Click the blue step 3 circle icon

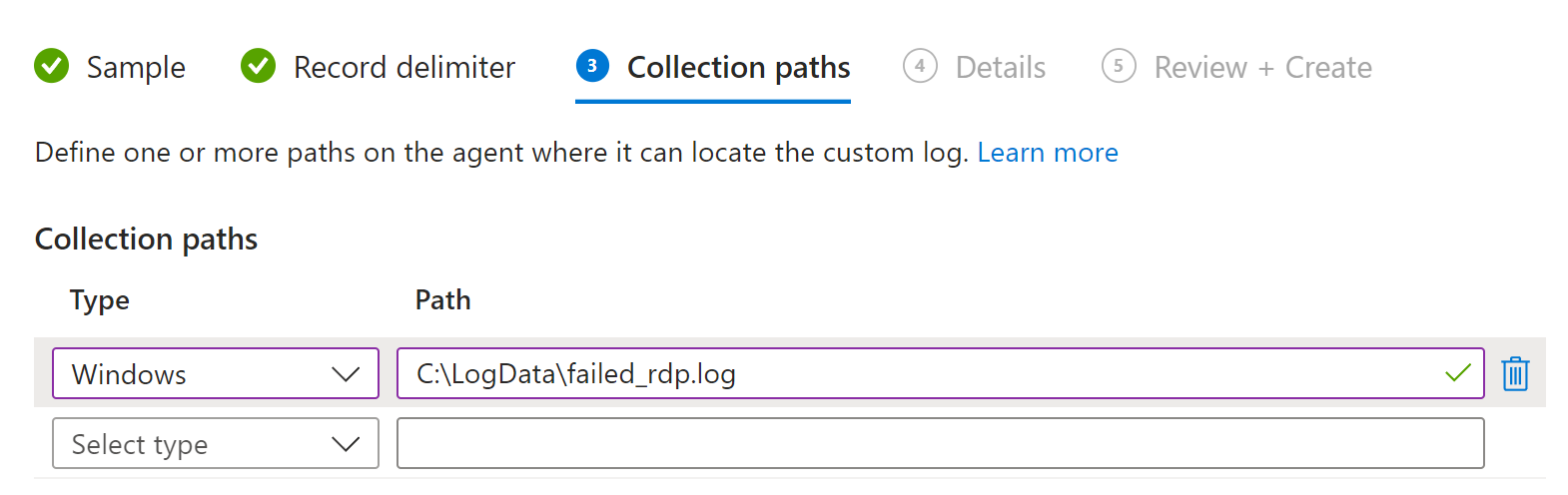point(592,66)
